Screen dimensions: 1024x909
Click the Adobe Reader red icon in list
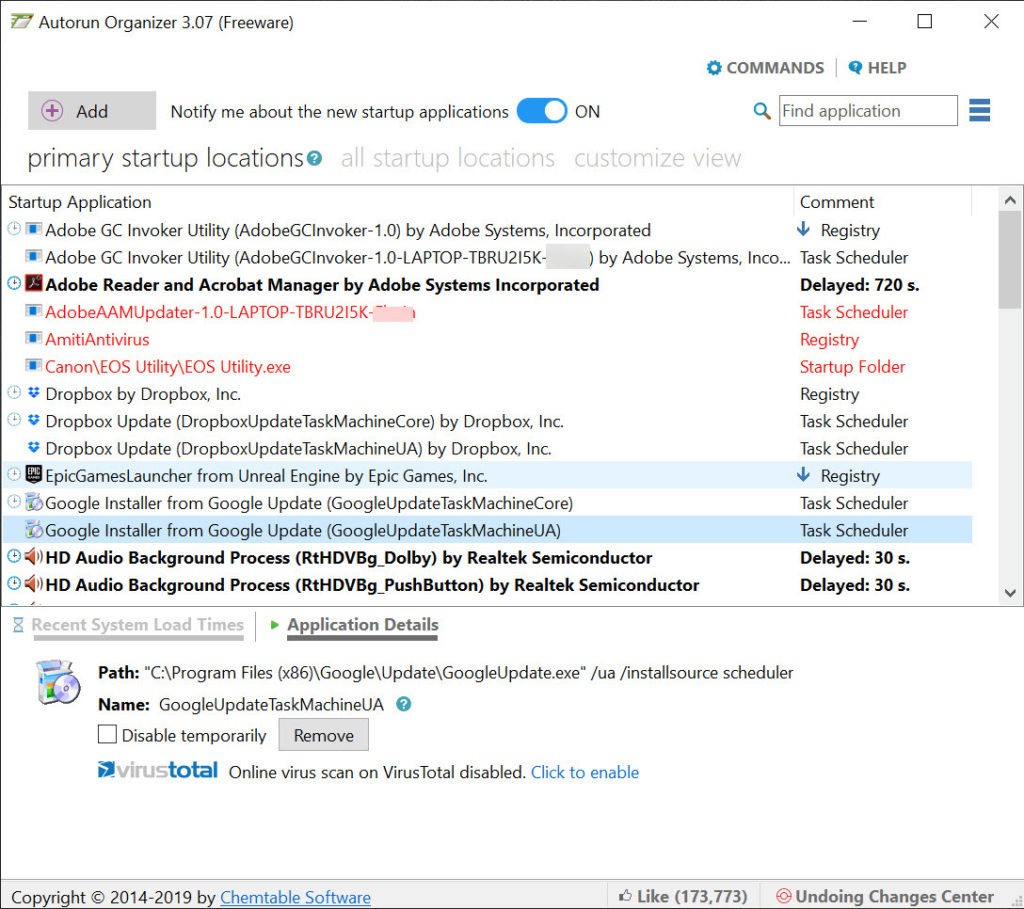33,285
